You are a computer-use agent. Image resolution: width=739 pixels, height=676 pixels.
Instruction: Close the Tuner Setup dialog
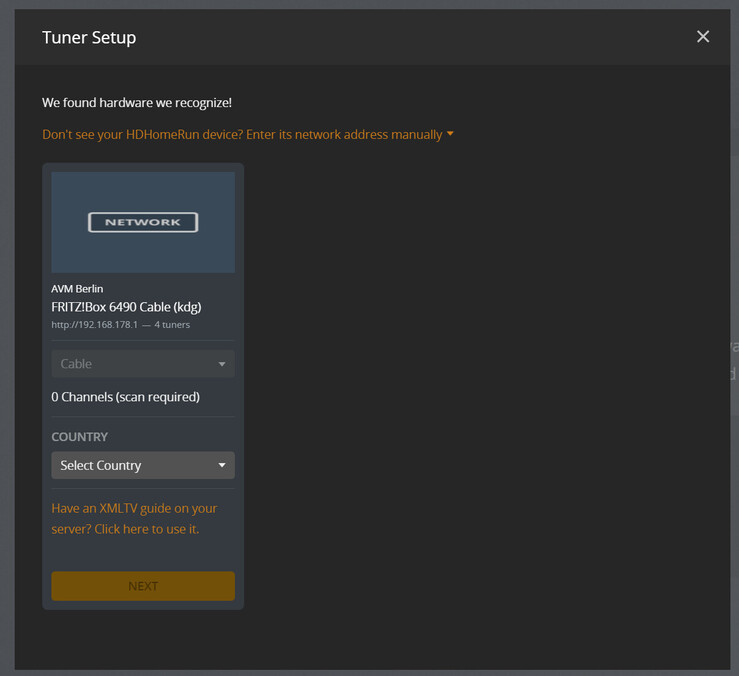(703, 36)
